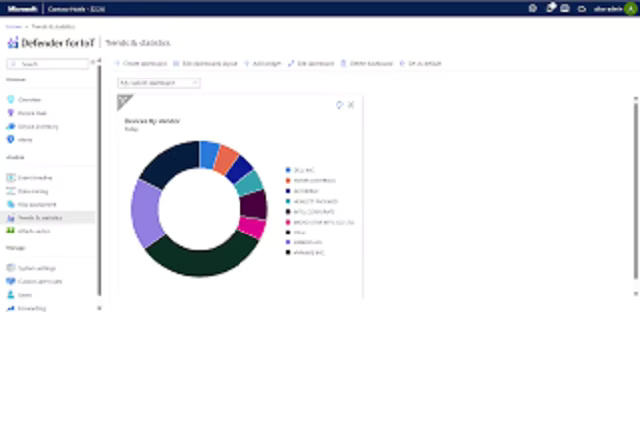Open Overview in the sidebar
640x431 pixels.
pyautogui.click(x=24, y=100)
